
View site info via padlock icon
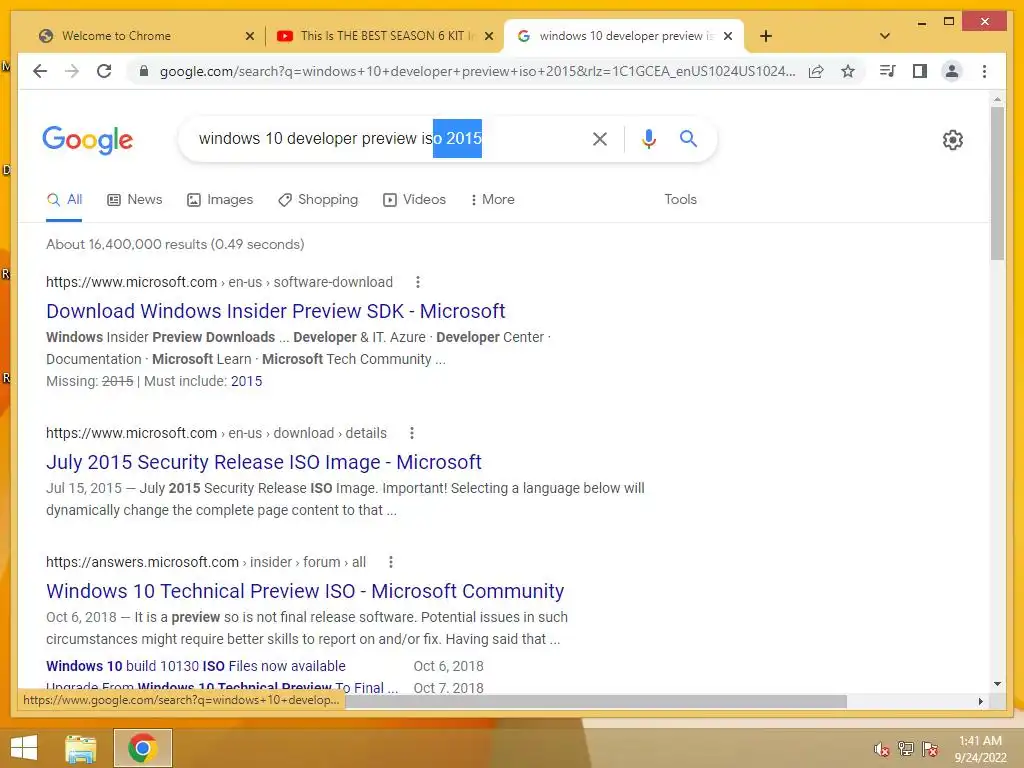point(144,71)
